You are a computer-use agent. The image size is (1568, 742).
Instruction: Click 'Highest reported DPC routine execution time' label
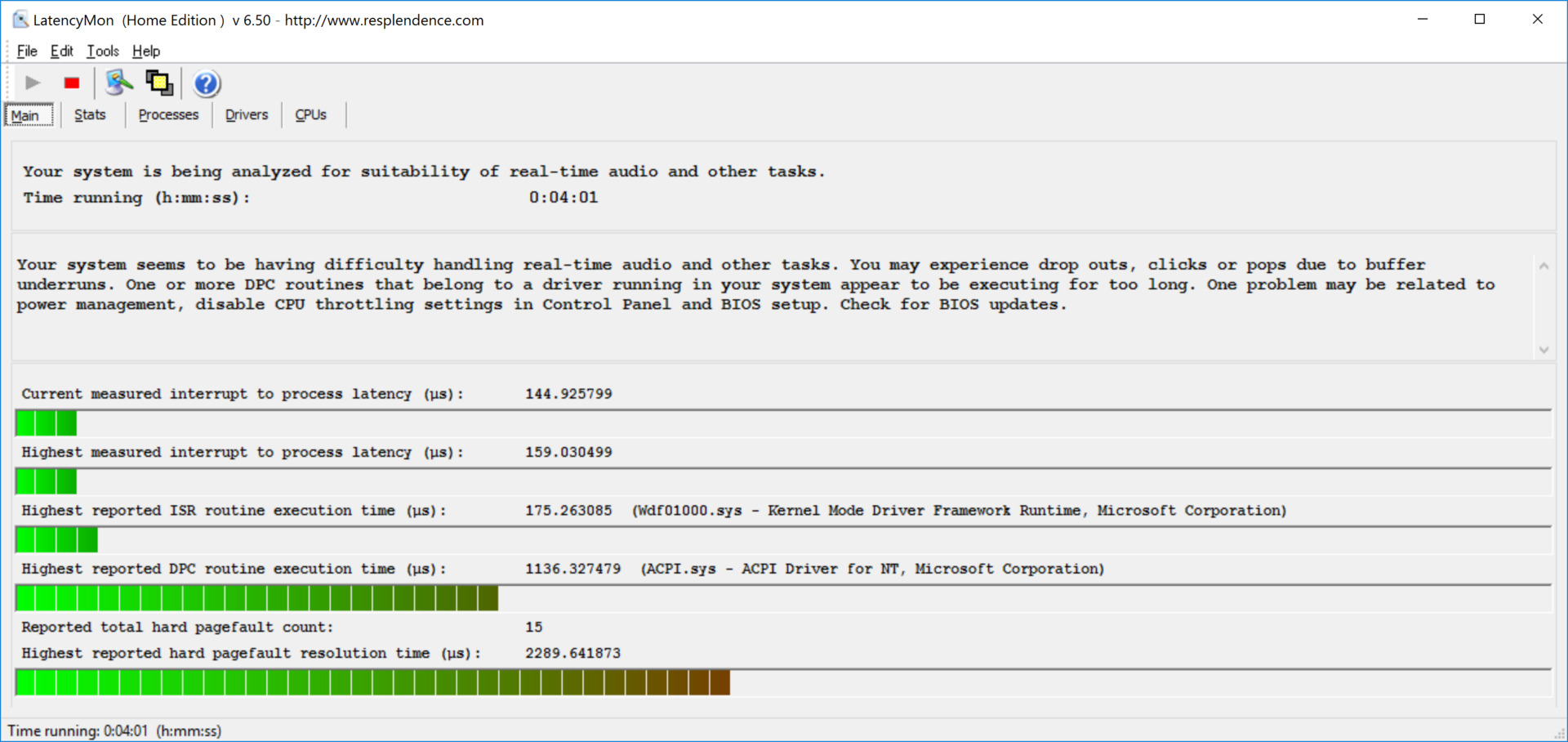coord(234,569)
